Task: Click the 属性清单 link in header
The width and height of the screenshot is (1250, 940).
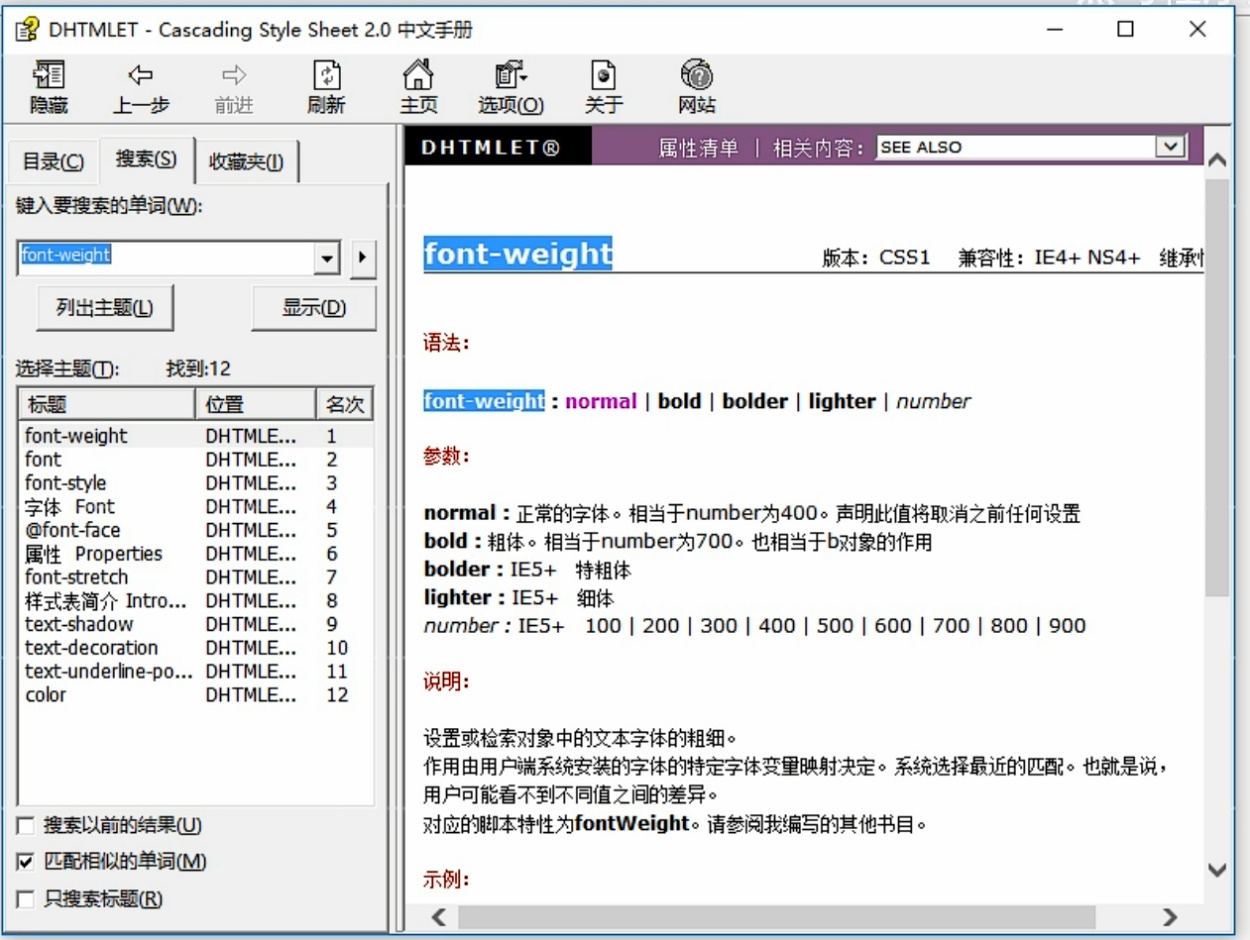Action: pos(698,148)
